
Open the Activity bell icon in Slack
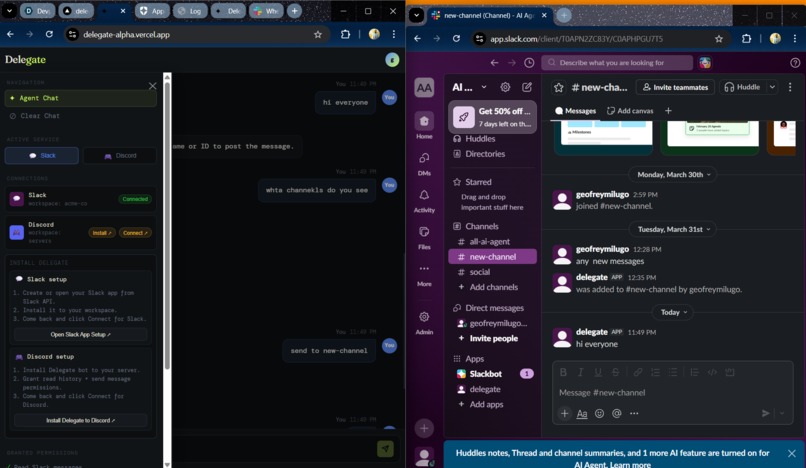(x=424, y=195)
